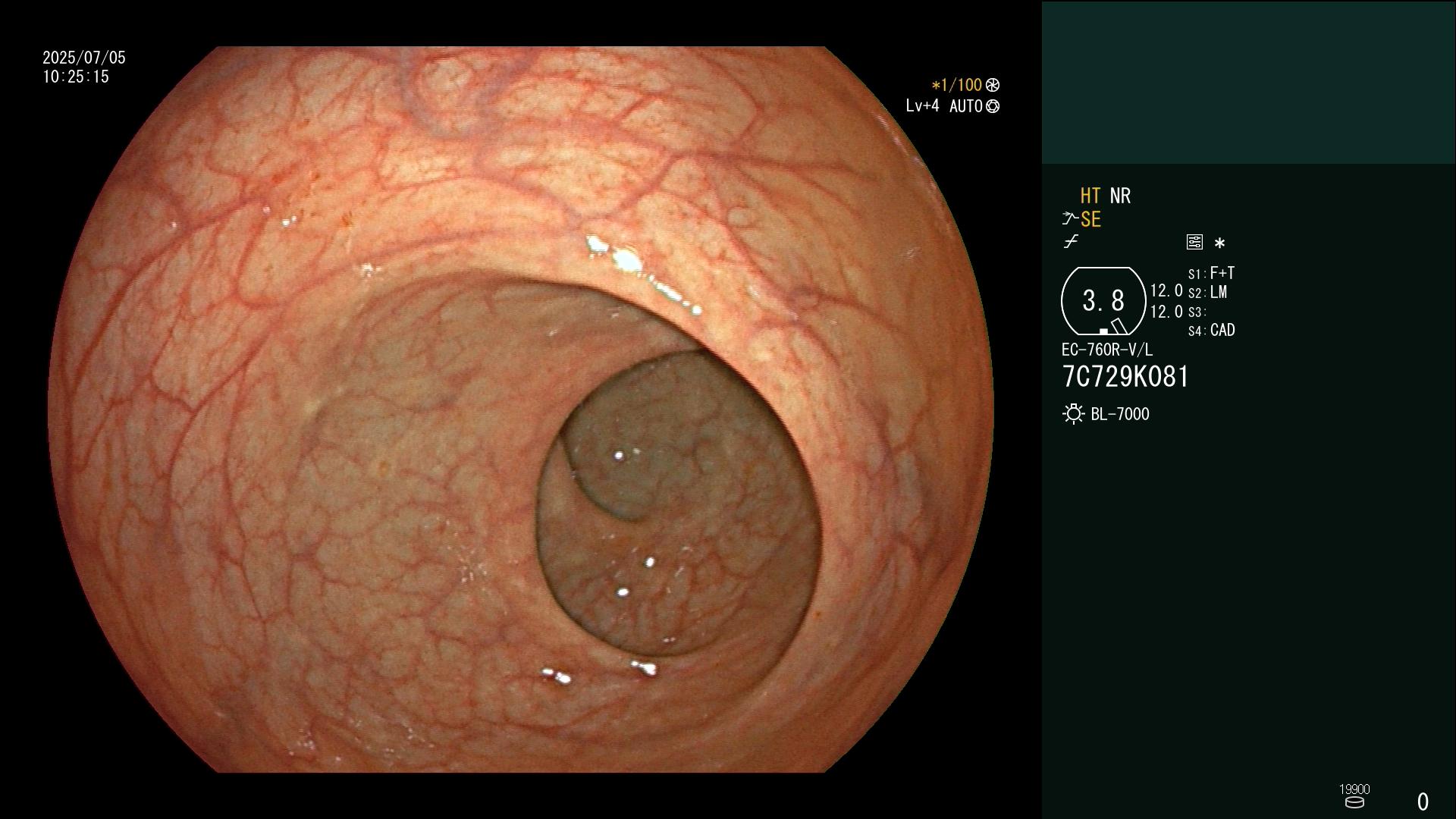This screenshot has width=1456, height=819.
Task: Click the AUTO iris mode icon
Action: [x=993, y=106]
